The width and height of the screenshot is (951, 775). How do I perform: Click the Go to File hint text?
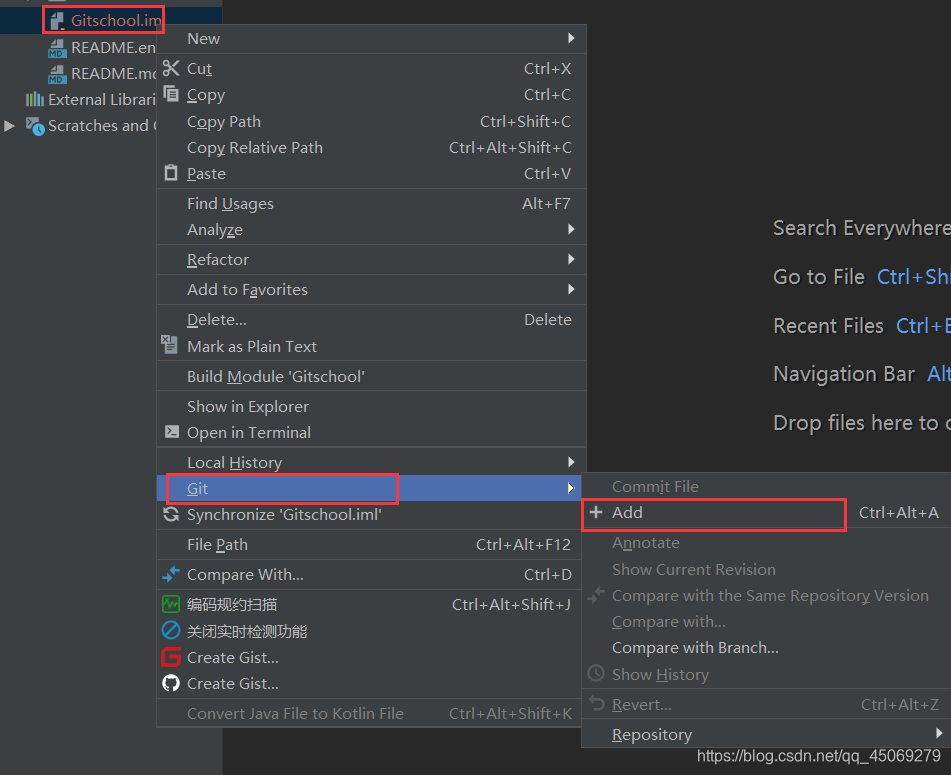tap(818, 277)
